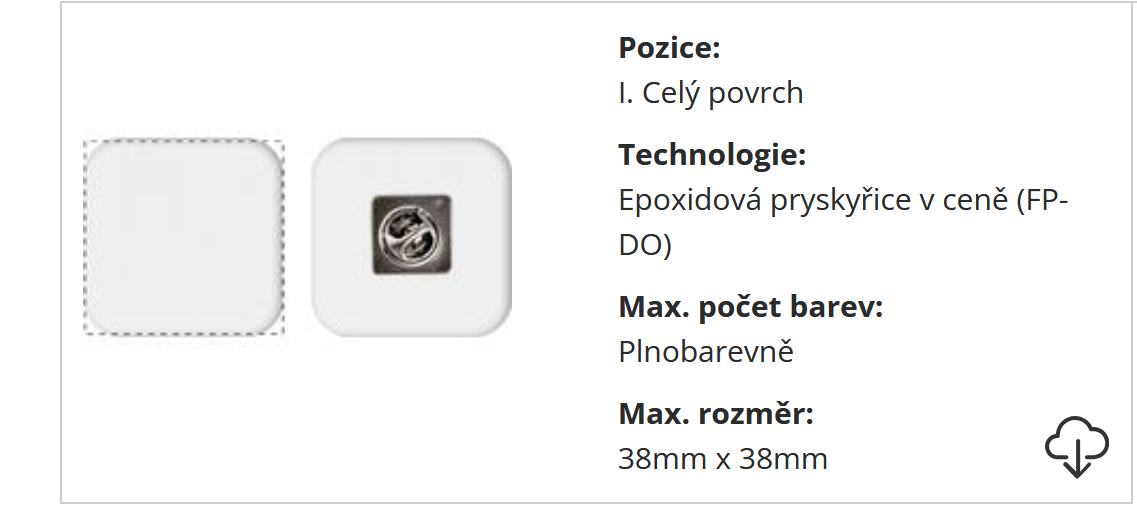Viewport: 1137px width, 511px height.
Task: Click the "Max. rozměr:" heading
Action: [716, 413]
